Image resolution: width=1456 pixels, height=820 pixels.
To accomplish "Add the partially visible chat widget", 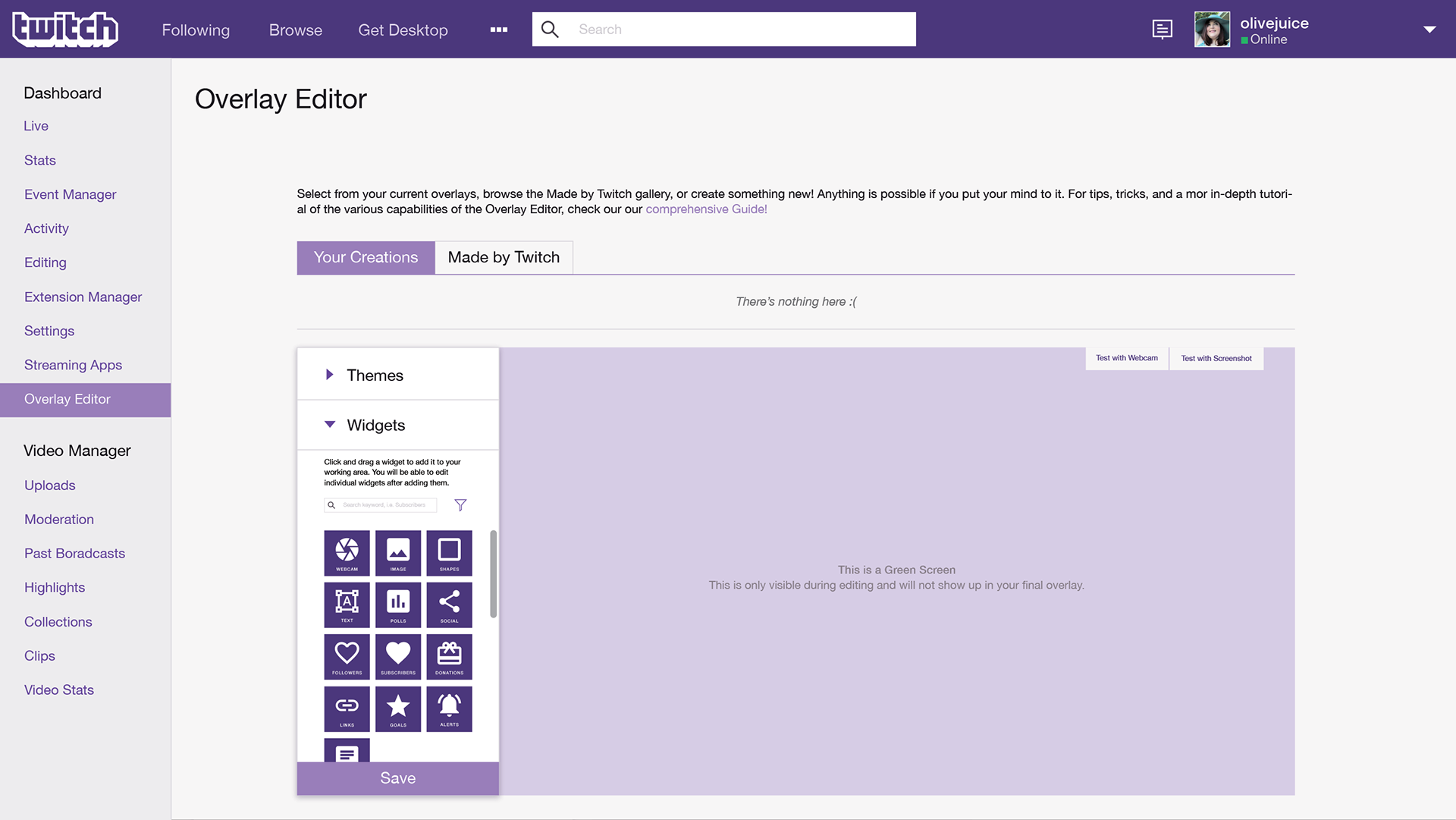I will pos(347,750).
